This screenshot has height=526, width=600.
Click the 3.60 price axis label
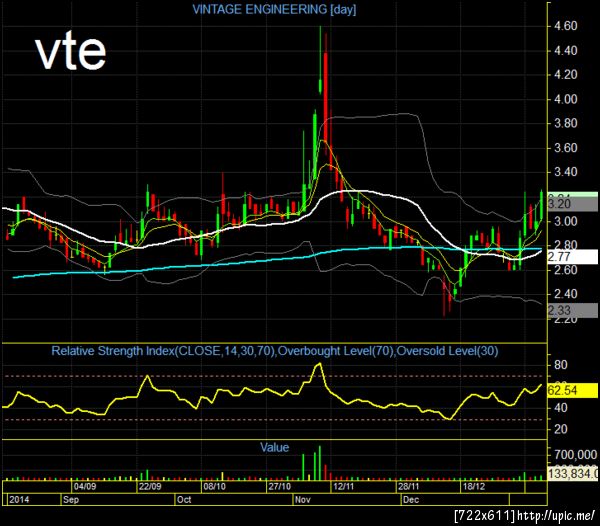point(566,148)
